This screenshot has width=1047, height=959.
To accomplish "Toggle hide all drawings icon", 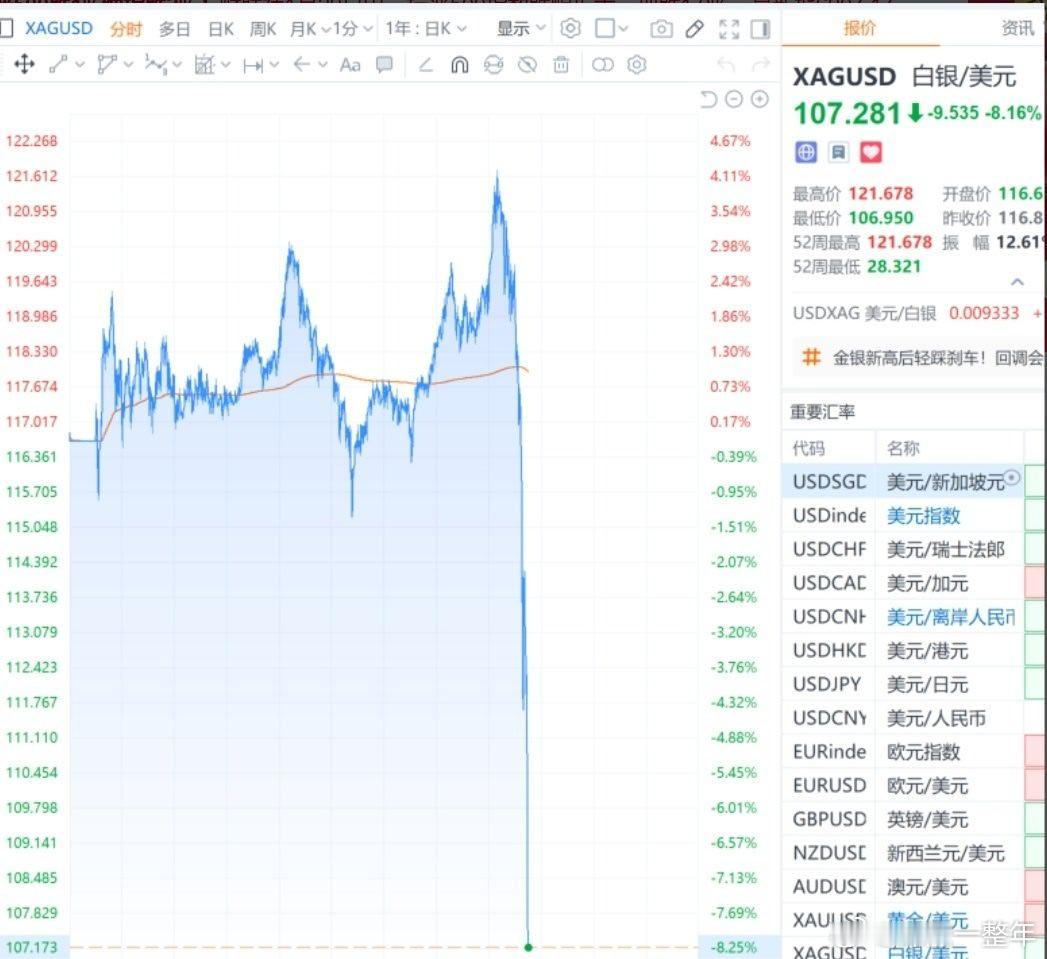I will [x=527, y=64].
